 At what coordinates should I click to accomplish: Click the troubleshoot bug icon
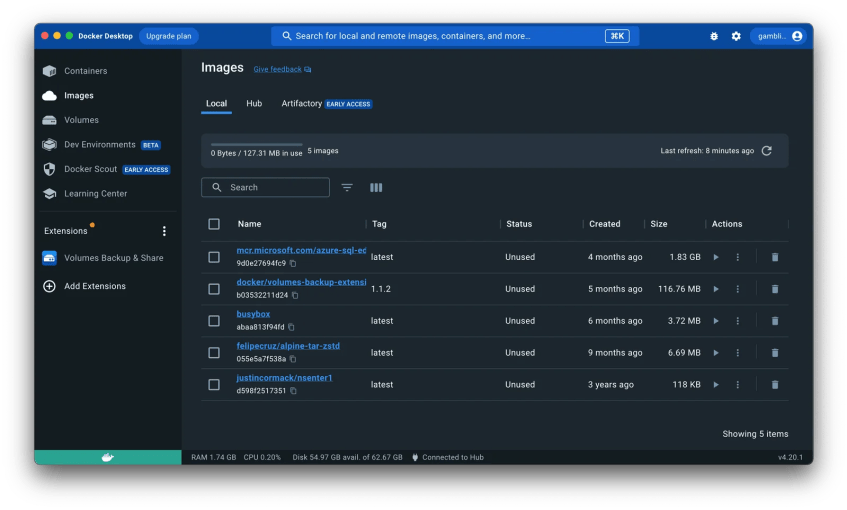click(714, 36)
